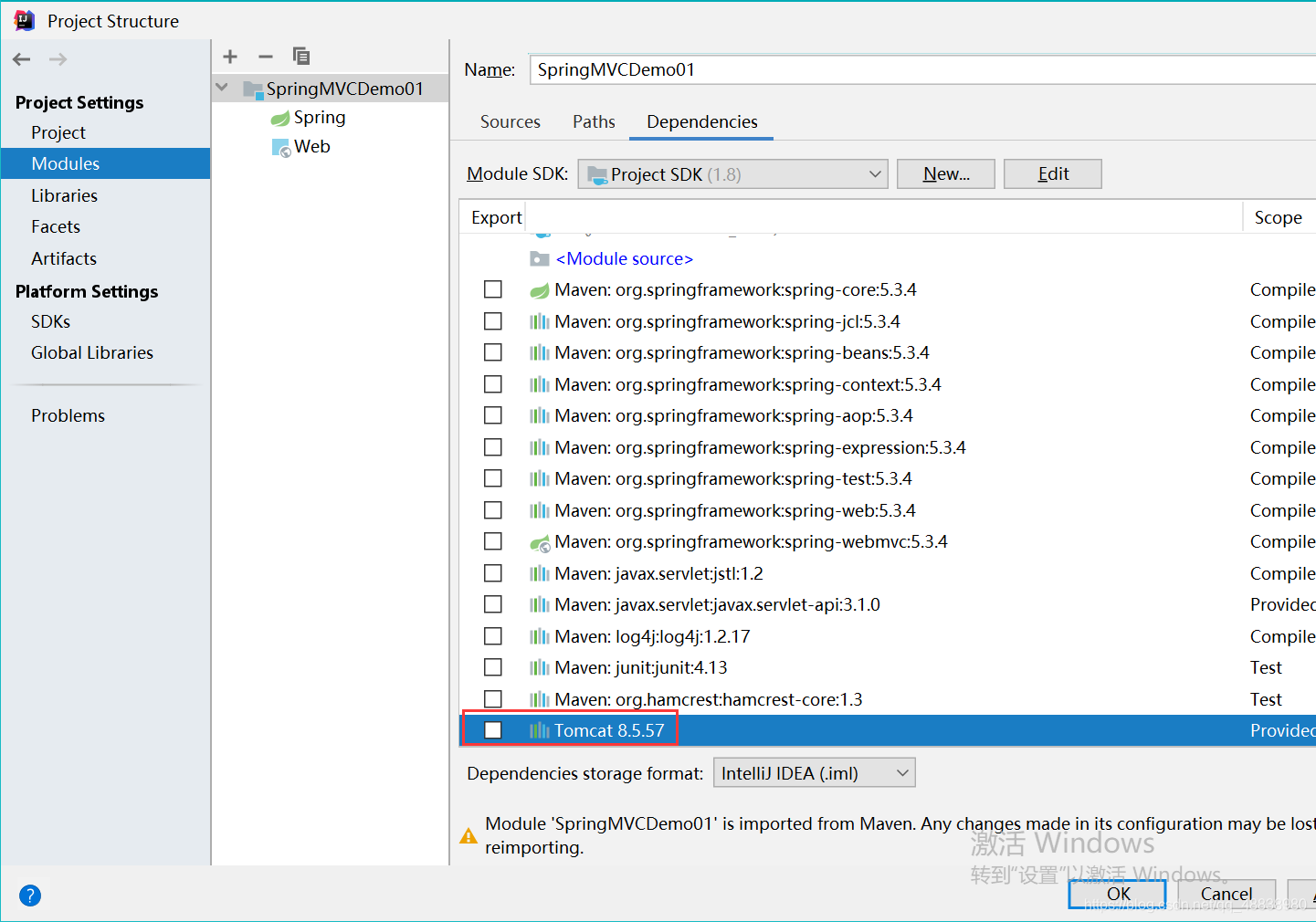Click the IntelliJ IDEA logo in title bar

click(25, 20)
